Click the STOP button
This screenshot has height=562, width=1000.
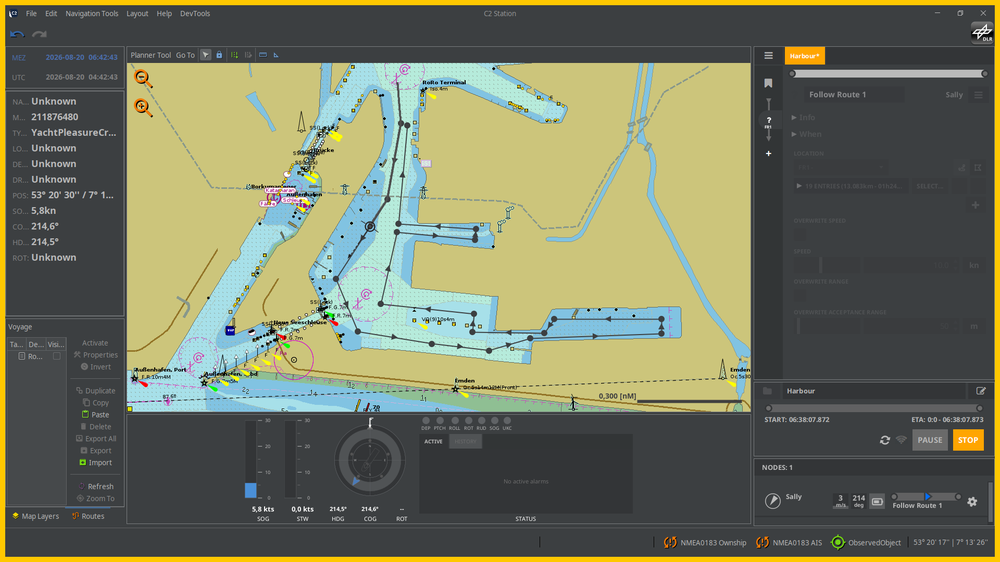pyautogui.click(x=967, y=440)
